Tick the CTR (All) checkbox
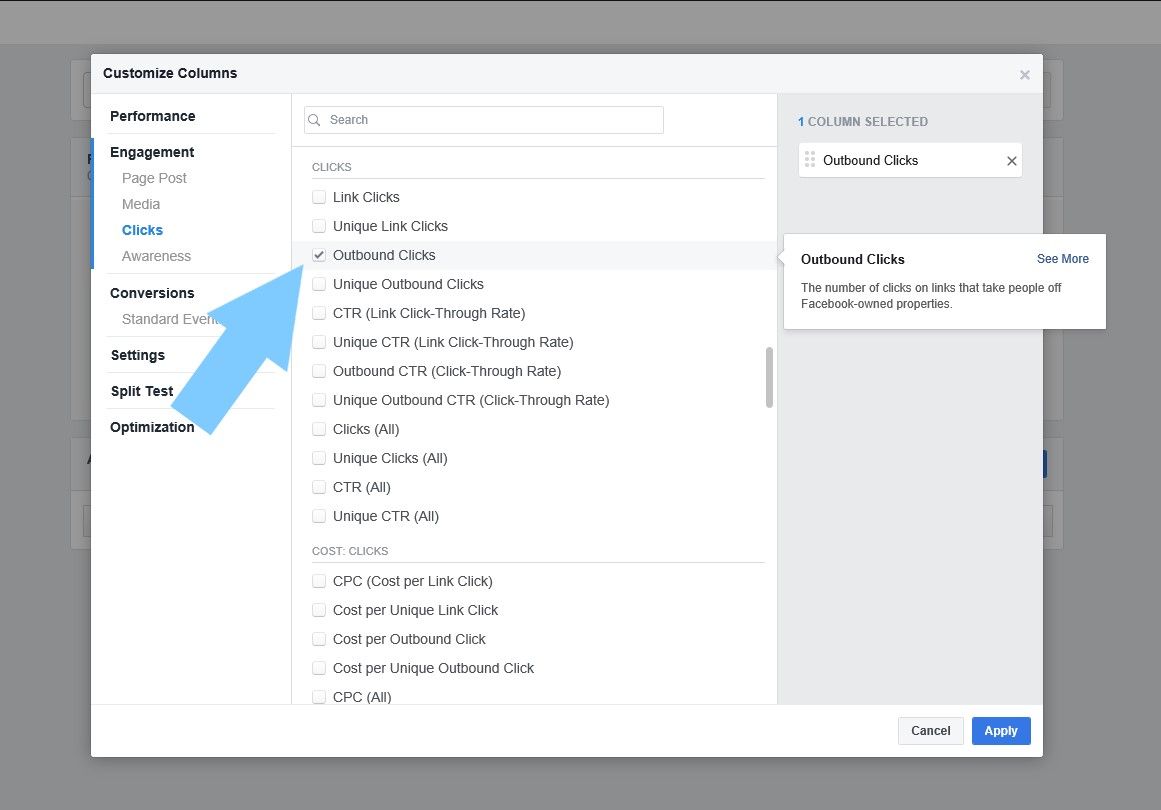Screen dimensions: 1161x810 (x=319, y=486)
